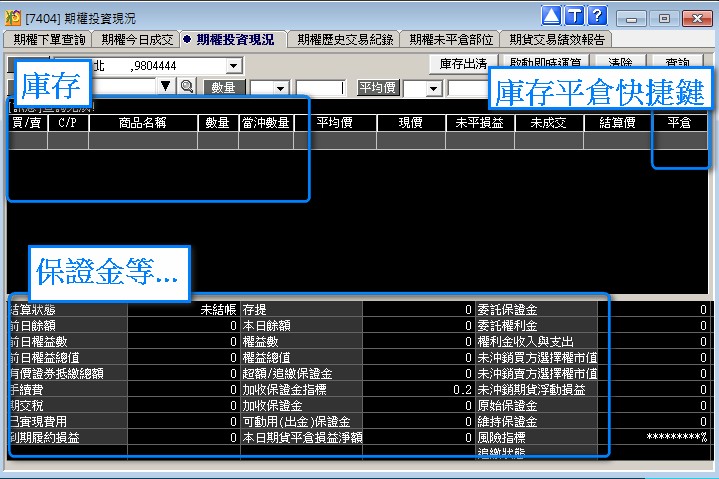Image resolution: width=719 pixels, height=479 pixels.
Task: Click the 本日期貨平倉損益淨額 label
Action: tap(303, 438)
